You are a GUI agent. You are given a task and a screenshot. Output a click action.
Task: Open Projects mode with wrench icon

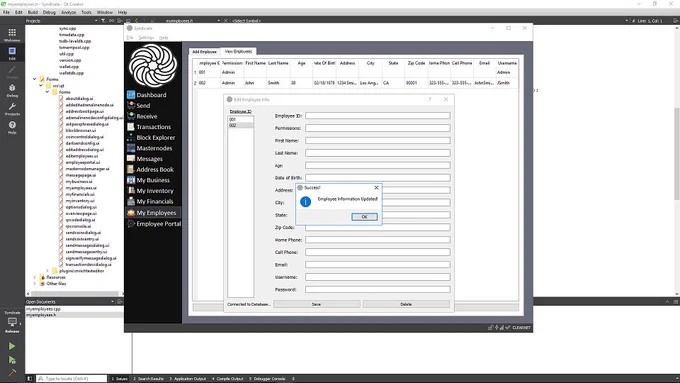(12, 109)
